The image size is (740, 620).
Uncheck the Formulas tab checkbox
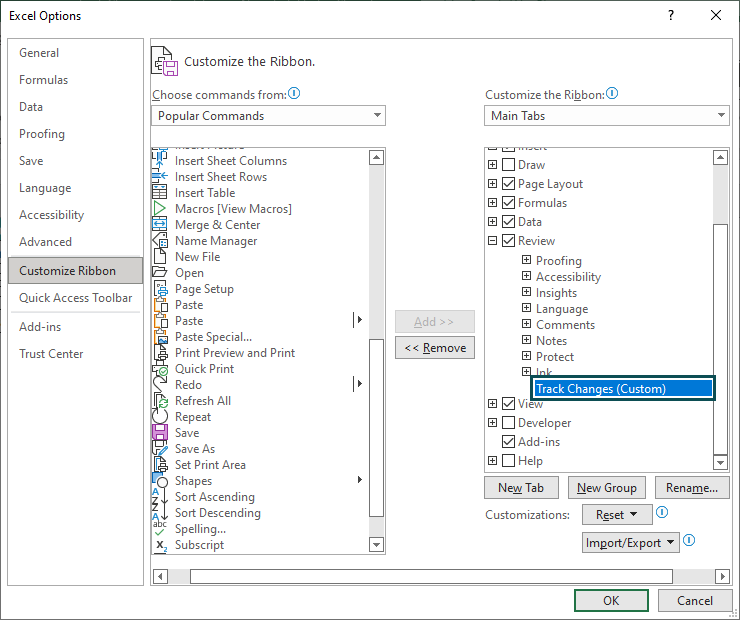(x=508, y=202)
